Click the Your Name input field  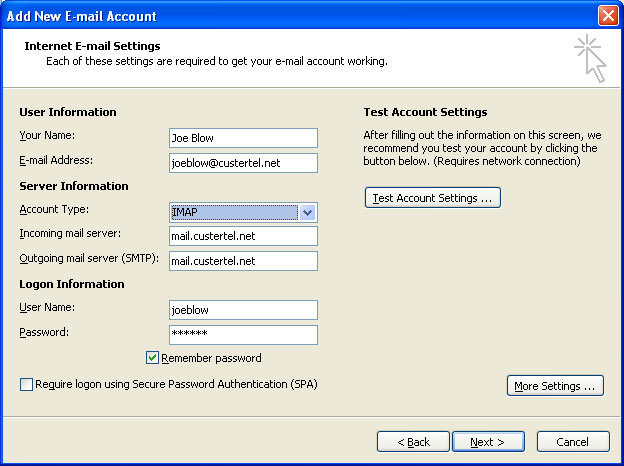243,138
